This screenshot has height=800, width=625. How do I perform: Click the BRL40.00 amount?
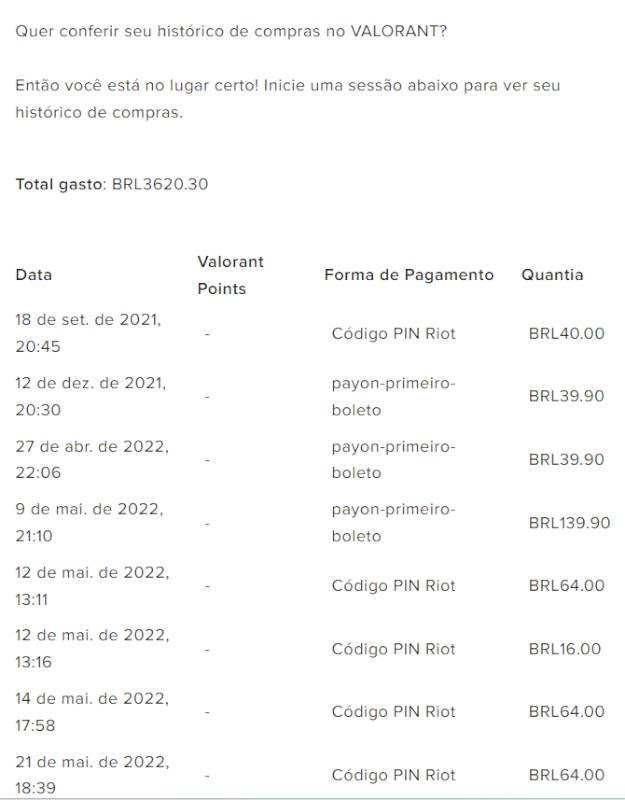coord(566,334)
